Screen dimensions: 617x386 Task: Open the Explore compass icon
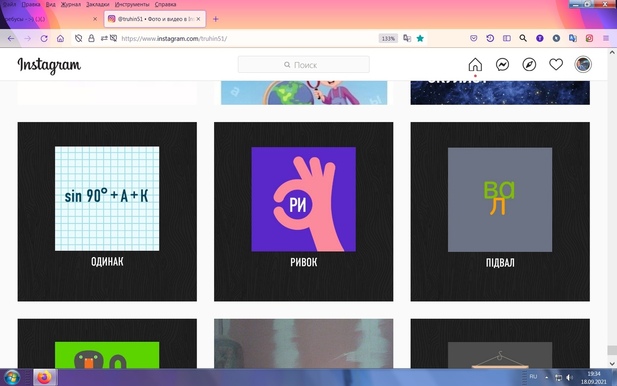coord(529,65)
